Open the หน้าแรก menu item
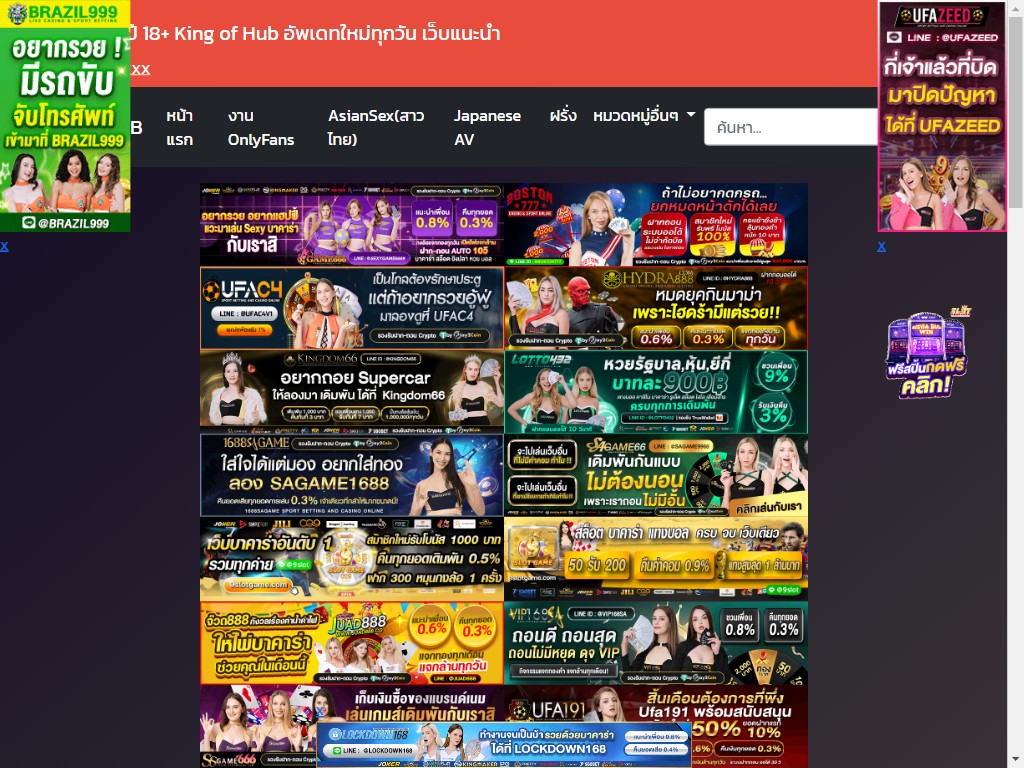The width and height of the screenshot is (1024, 768). click(x=179, y=127)
